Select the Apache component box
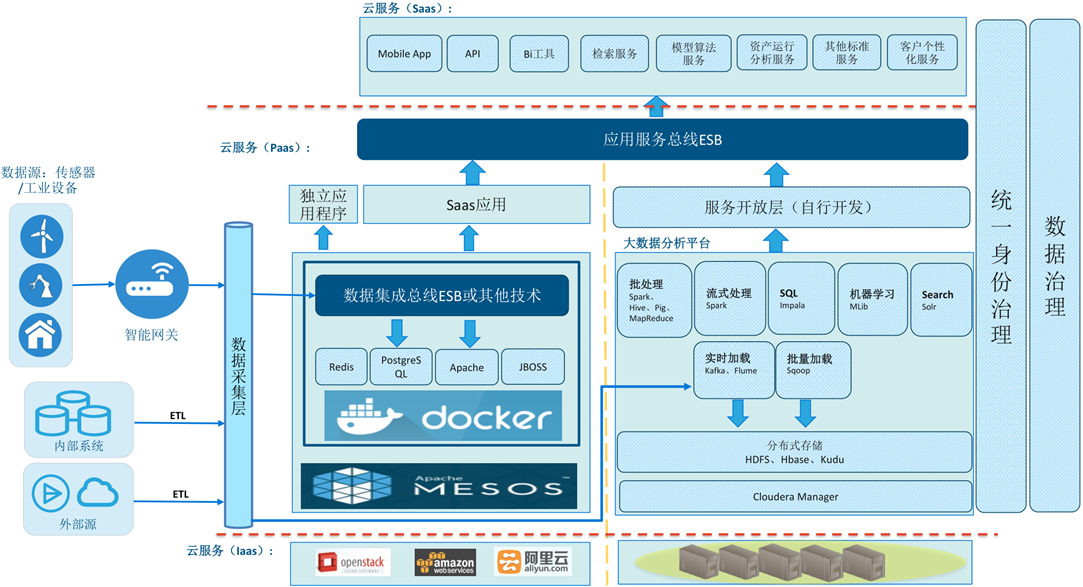This screenshot has height=587, width=1083. click(467, 367)
